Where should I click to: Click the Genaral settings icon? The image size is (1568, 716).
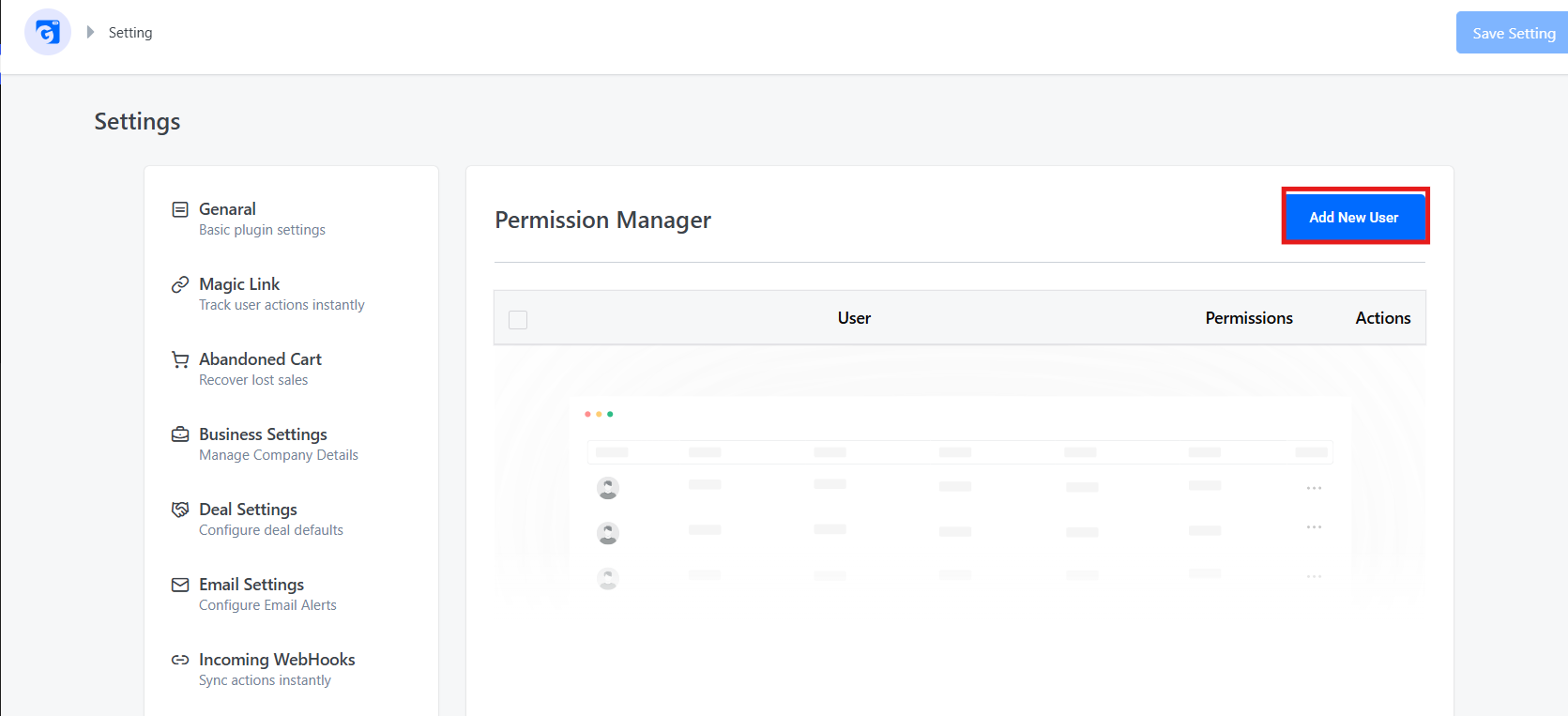click(180, 209)
